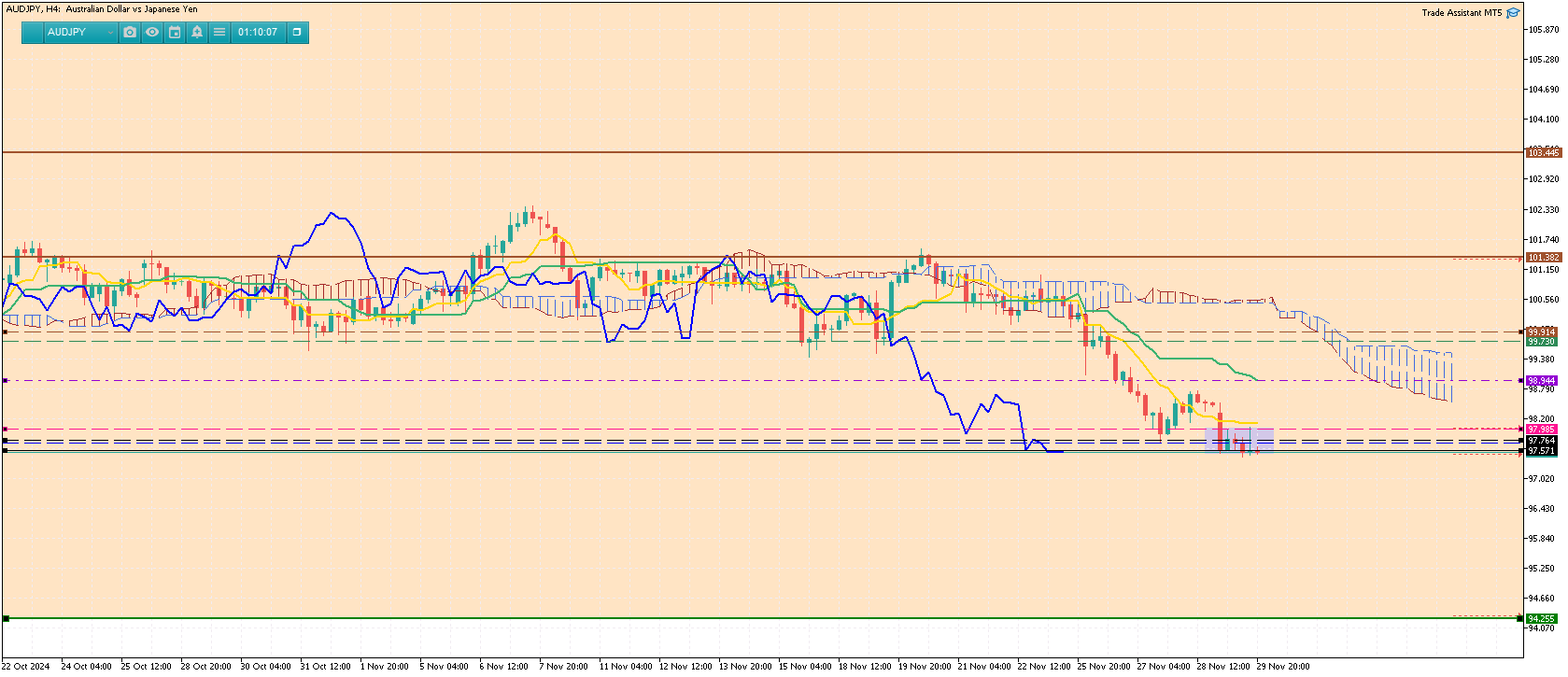Toggle the eye visibility icon
Viewport: 1568px width, 677px height.
tap(152, 33)
